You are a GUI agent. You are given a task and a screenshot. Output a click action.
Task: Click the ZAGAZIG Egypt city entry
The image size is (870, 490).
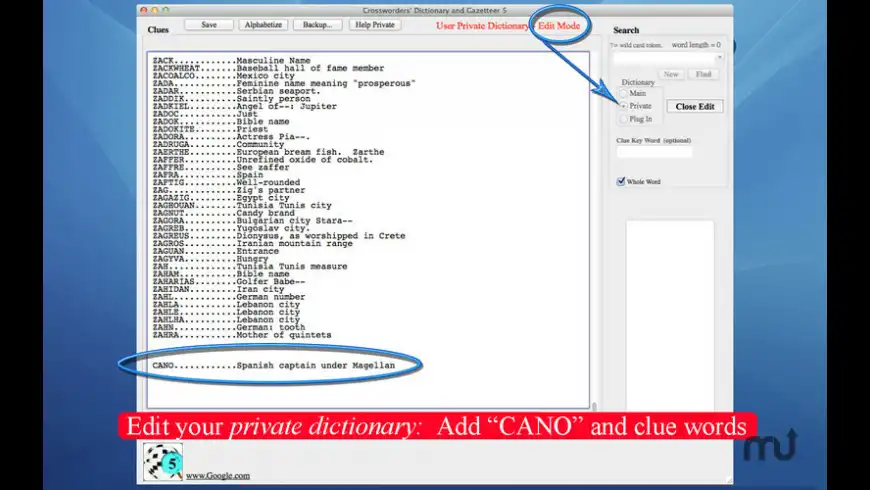click(x=221, y=198)
